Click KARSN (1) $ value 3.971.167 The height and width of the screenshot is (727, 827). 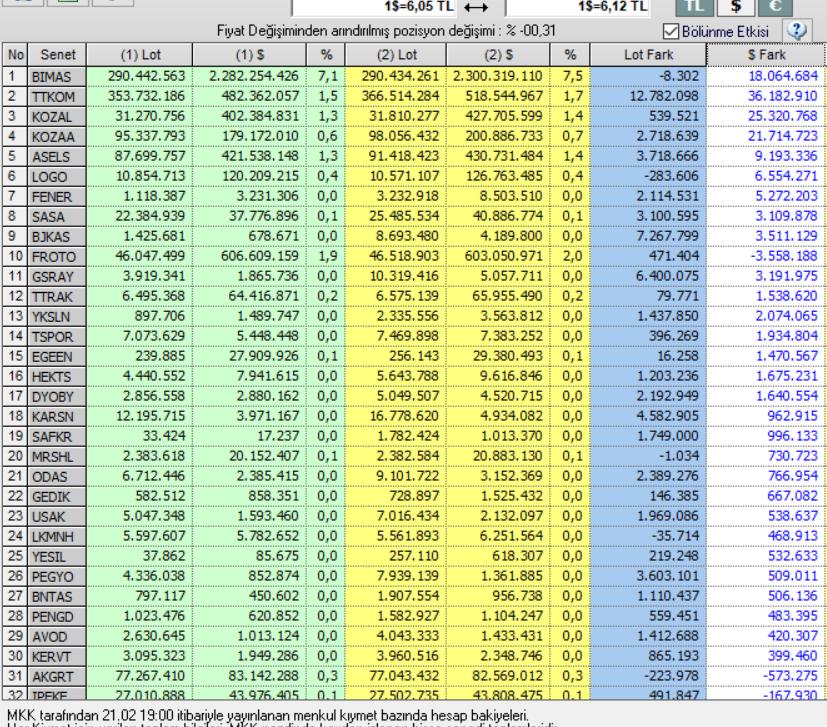pos(267,416)
